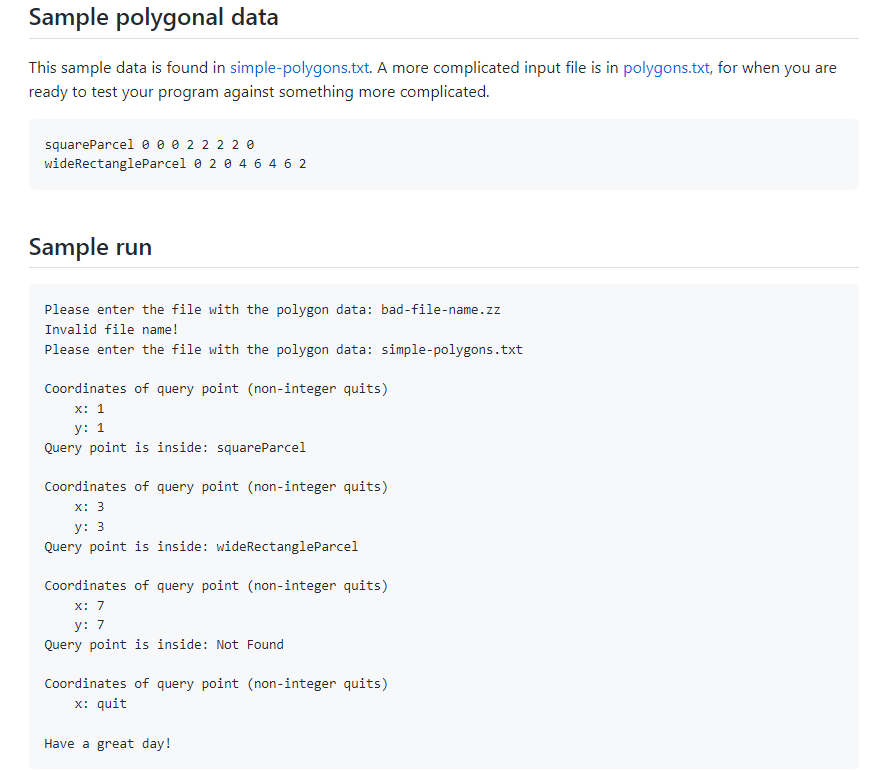Image resolution: width=881 pixels, height=771 pixels.
Task: Click the Have a great day! line
Action: pyautogui.click(x=110, y=743)
